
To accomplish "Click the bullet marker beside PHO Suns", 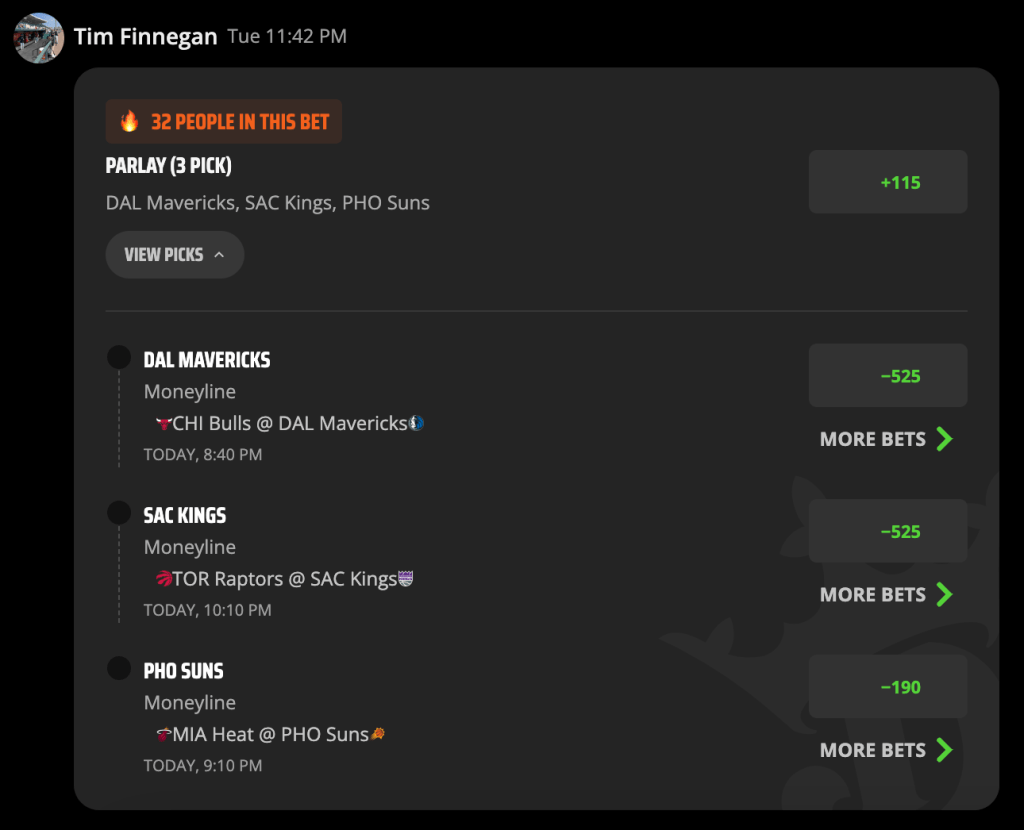I will tap(119, 668).
